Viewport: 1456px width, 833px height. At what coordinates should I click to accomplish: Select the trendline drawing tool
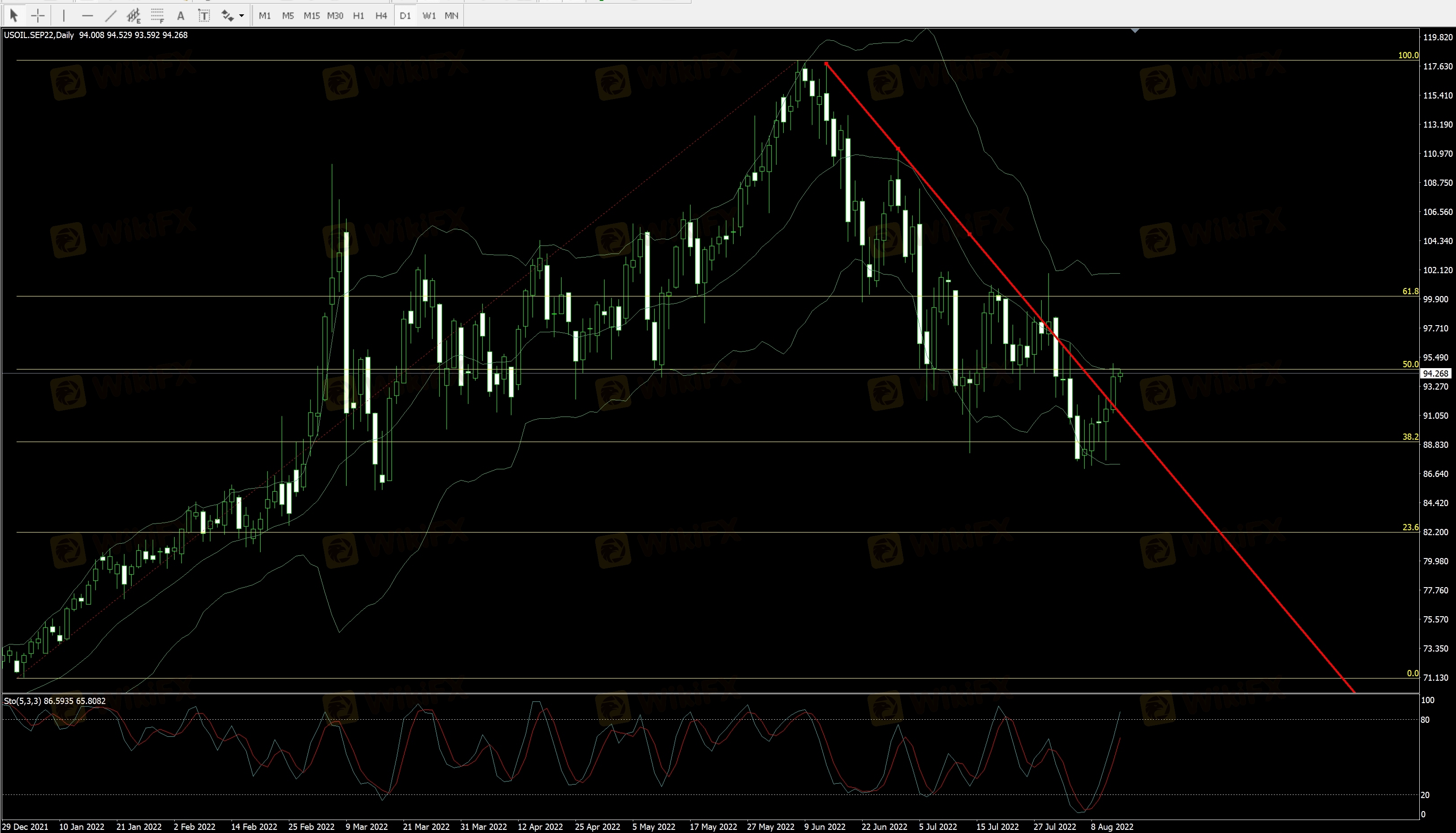tap(111, 15)
